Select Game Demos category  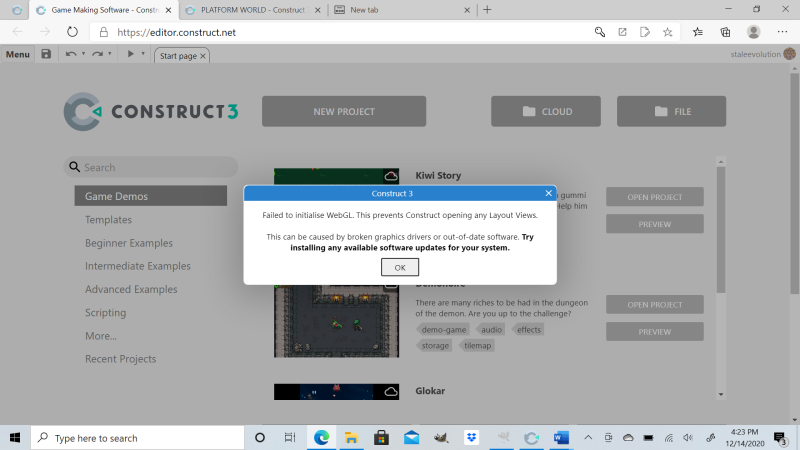(151, 196)
